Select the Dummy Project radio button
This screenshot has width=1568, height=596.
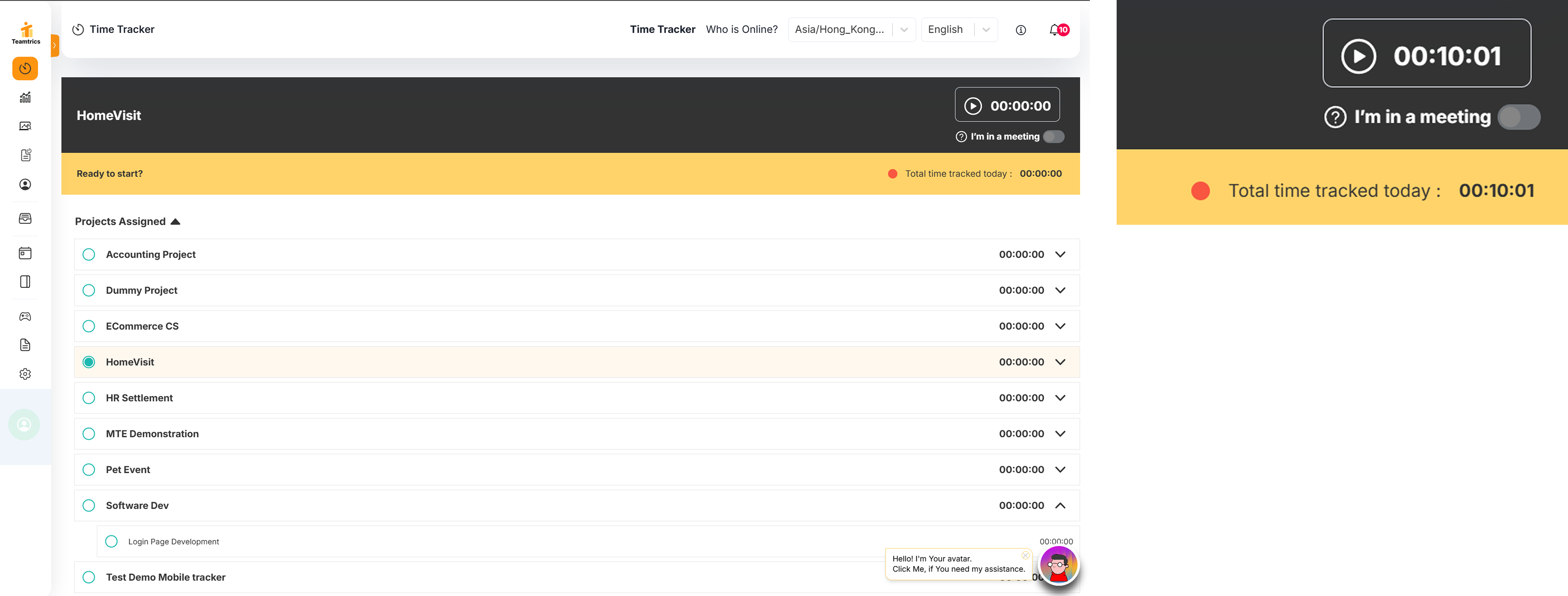[x=89, y=290]
